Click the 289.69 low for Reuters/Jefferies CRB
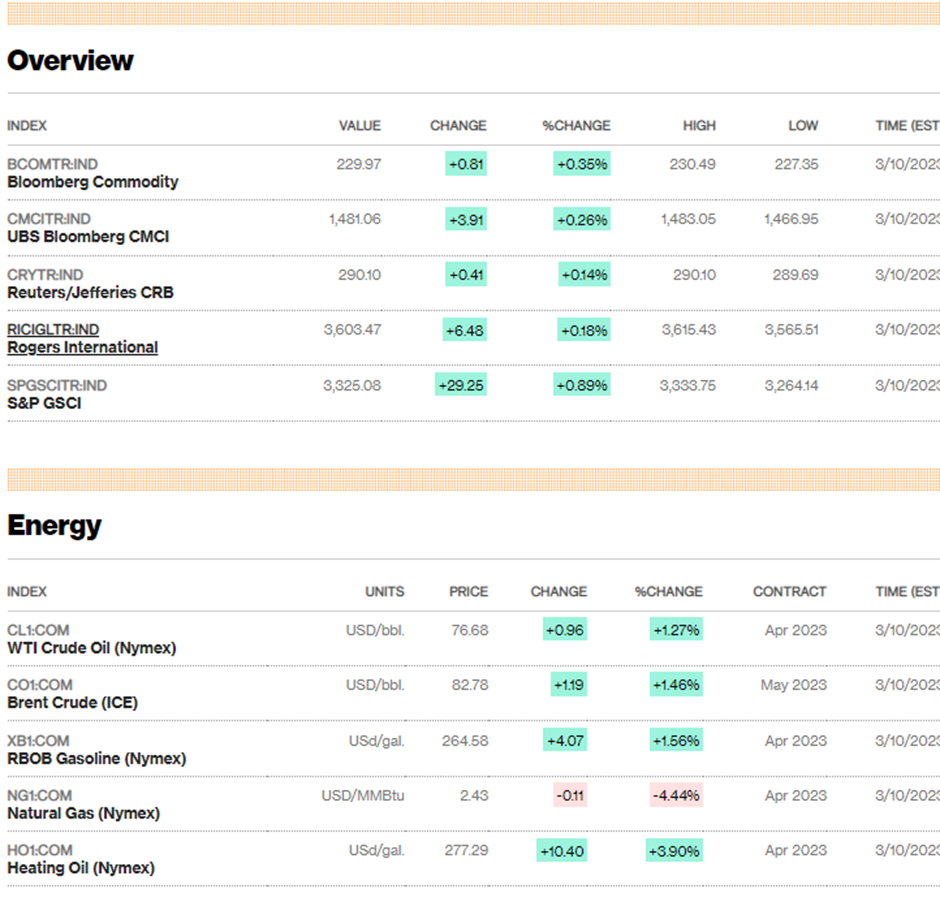The image size is (940, 906). [795, 275]
